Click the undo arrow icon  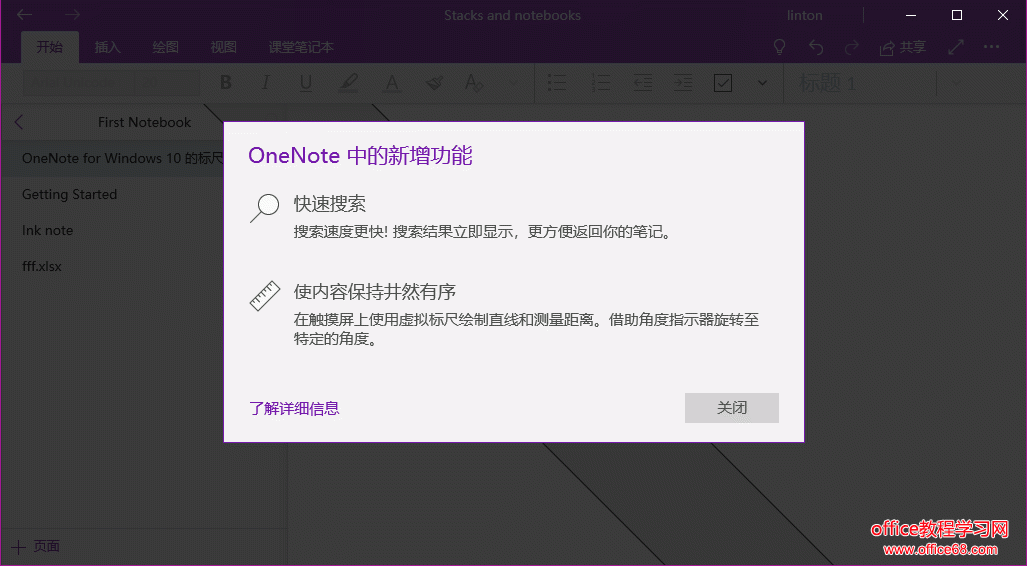point(815,47)
